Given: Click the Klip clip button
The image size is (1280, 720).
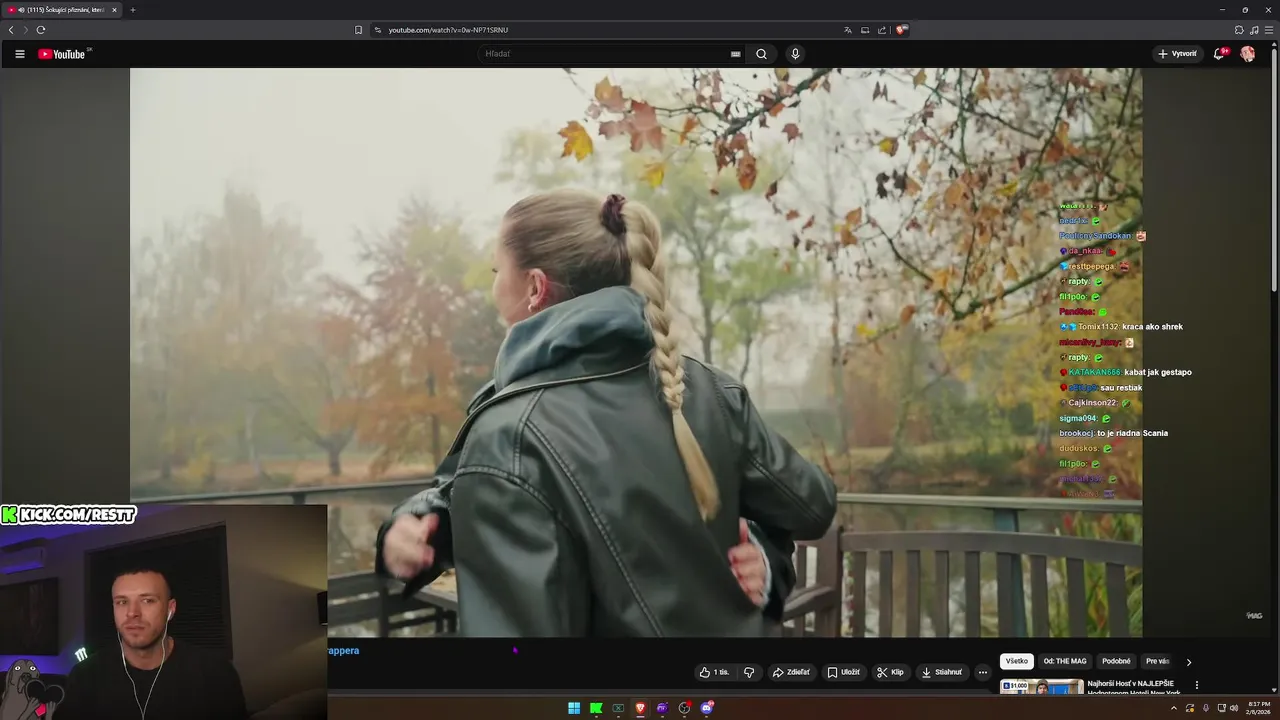Looking at the screenshot, I should (x=890, y=672).
